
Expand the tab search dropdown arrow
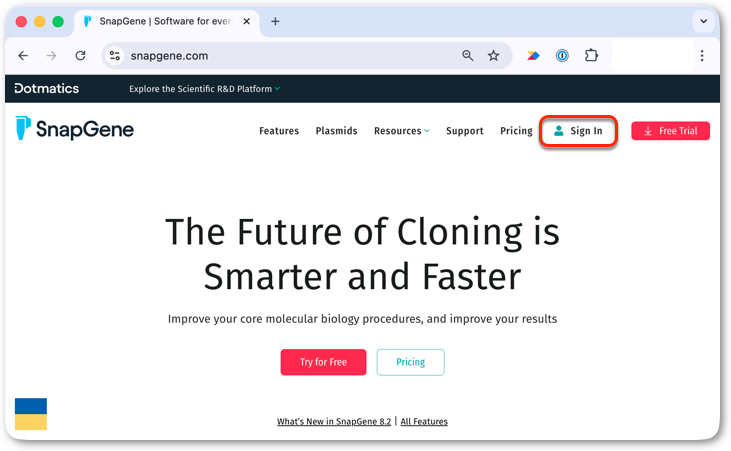[x=703, y=21]
